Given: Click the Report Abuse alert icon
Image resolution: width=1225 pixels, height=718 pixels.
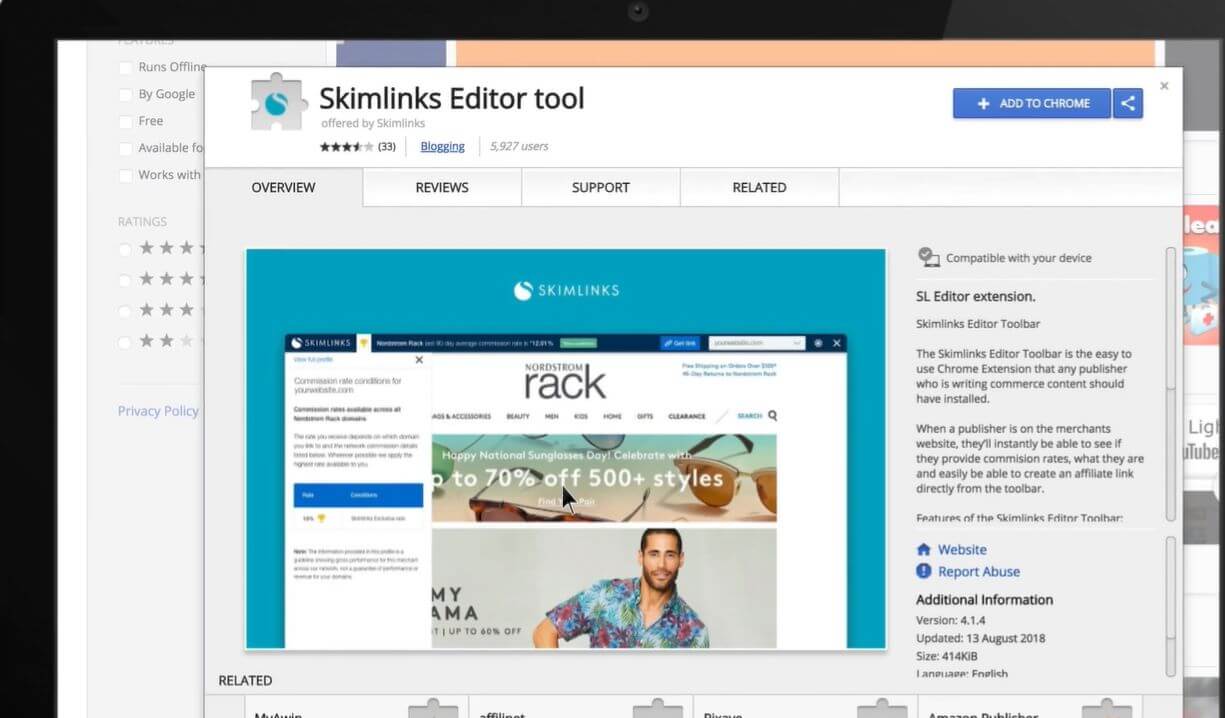Looking at the screenshot, I should [924, 571].
